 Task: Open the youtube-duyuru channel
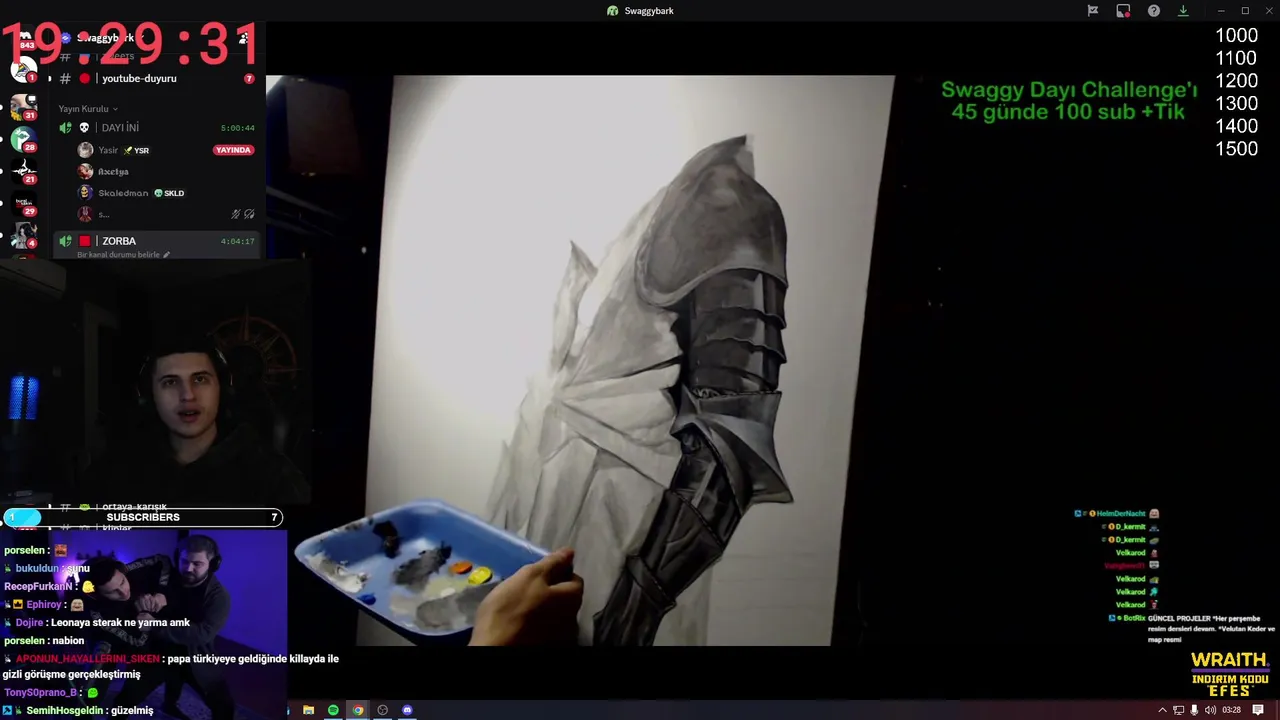pyautogui.click(x=139, y=78)
